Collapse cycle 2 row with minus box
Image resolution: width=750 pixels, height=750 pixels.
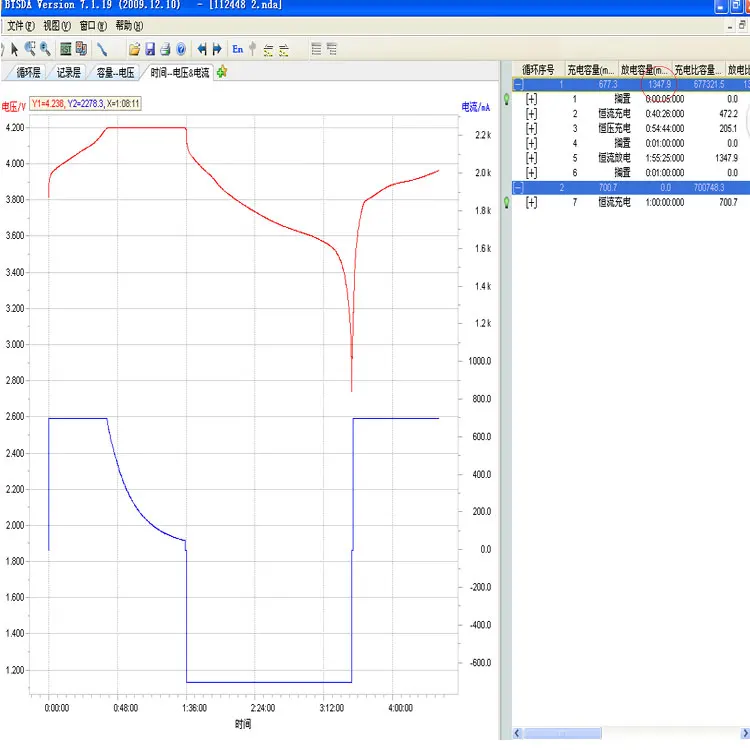[518, 188]
